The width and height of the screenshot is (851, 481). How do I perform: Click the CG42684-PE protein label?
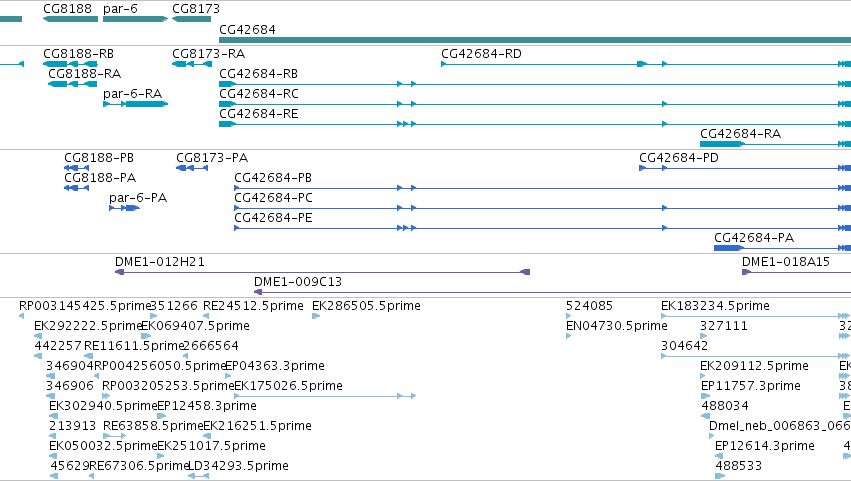click(273, 218)
